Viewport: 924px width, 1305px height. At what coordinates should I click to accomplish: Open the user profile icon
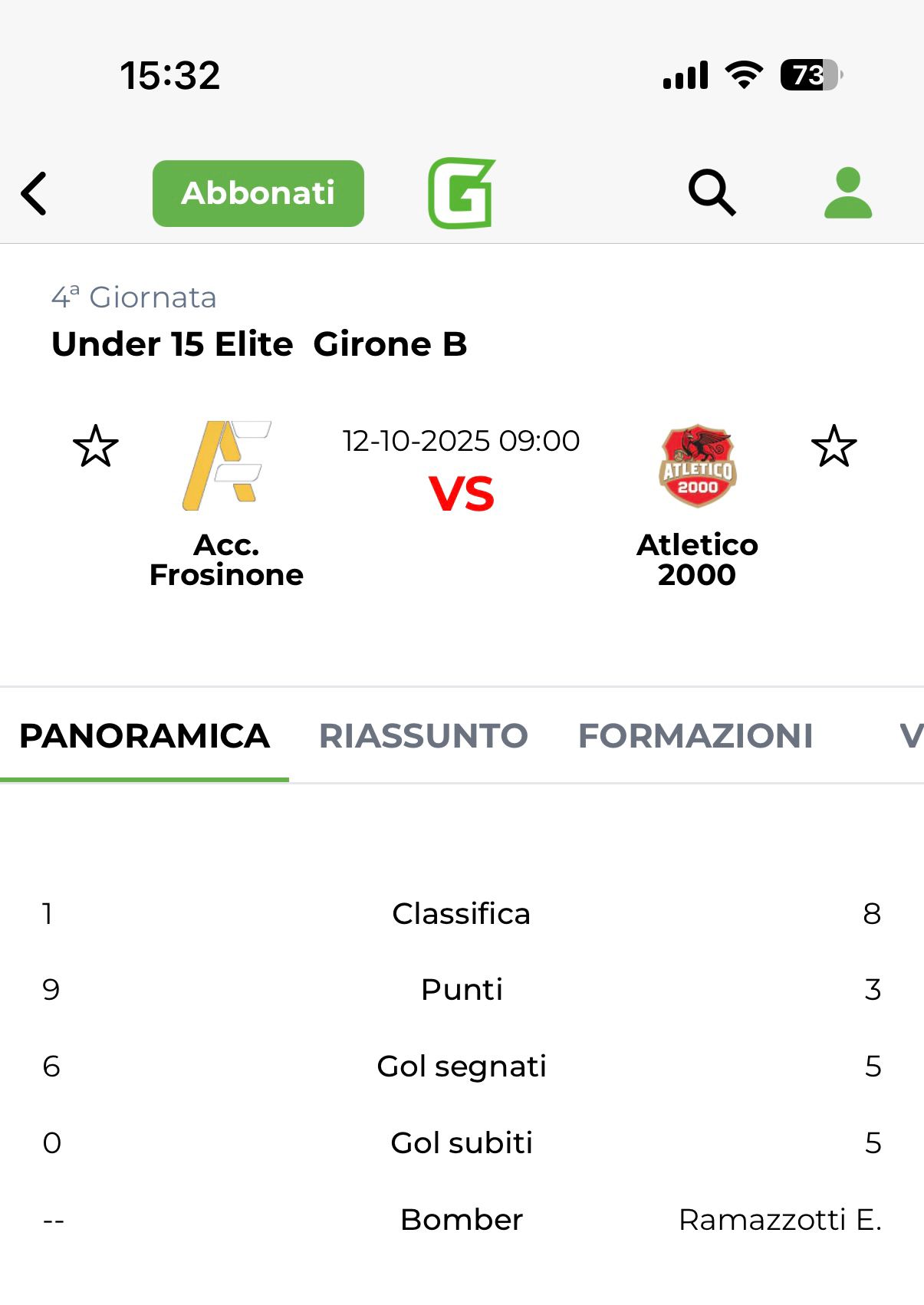(847, 192)
